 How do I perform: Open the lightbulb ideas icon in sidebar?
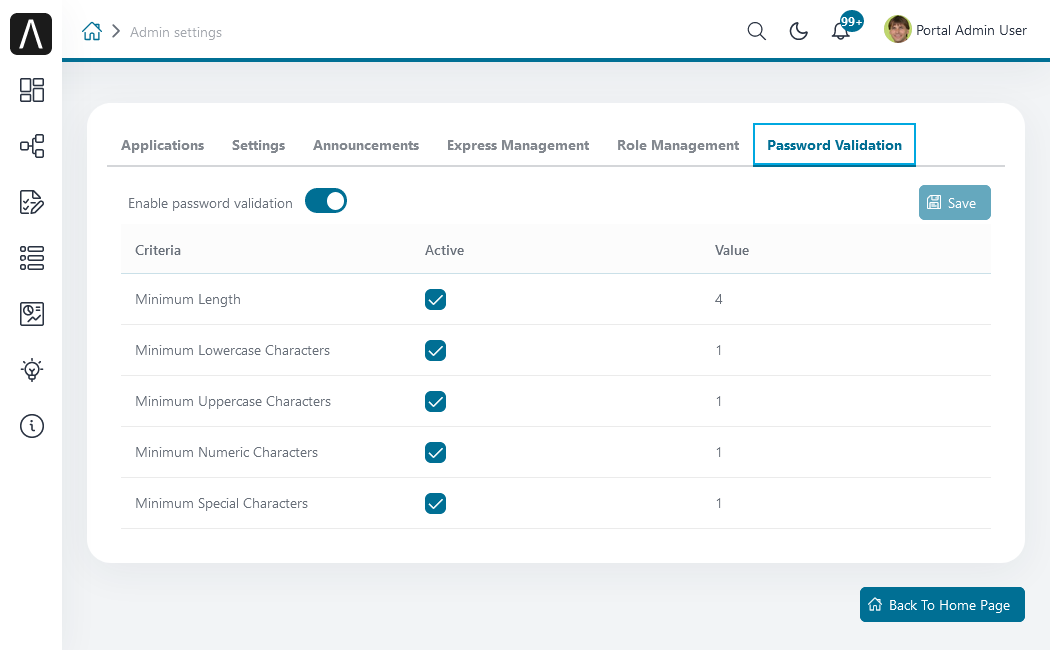pyautogui.click(x=31, y=370)
